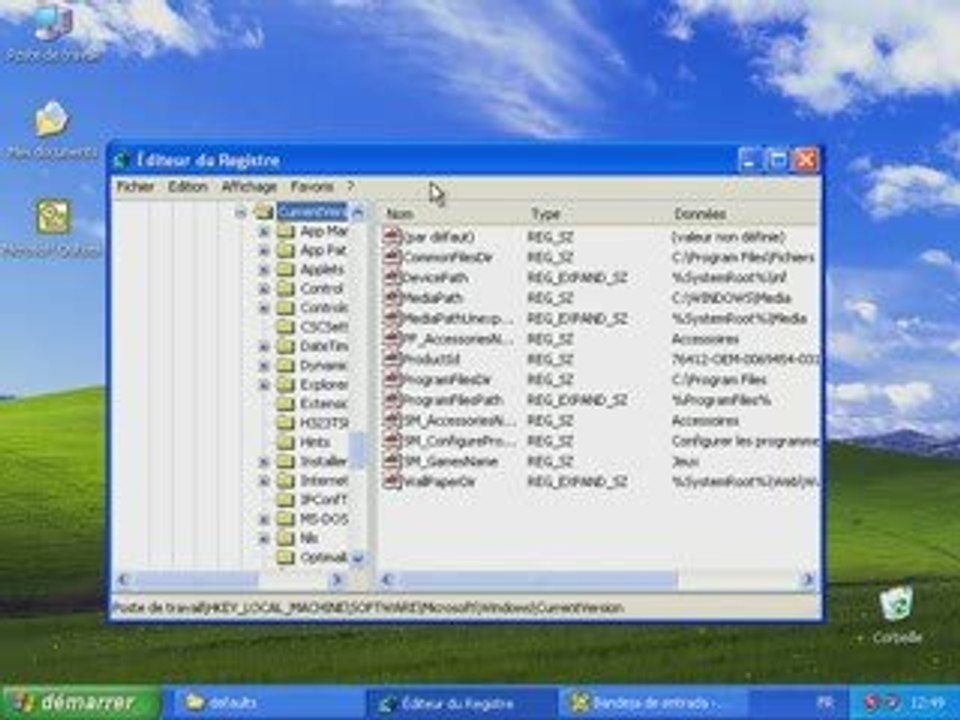Open the Fichier menu
The image size is (960, 720).
pos(135,187)
